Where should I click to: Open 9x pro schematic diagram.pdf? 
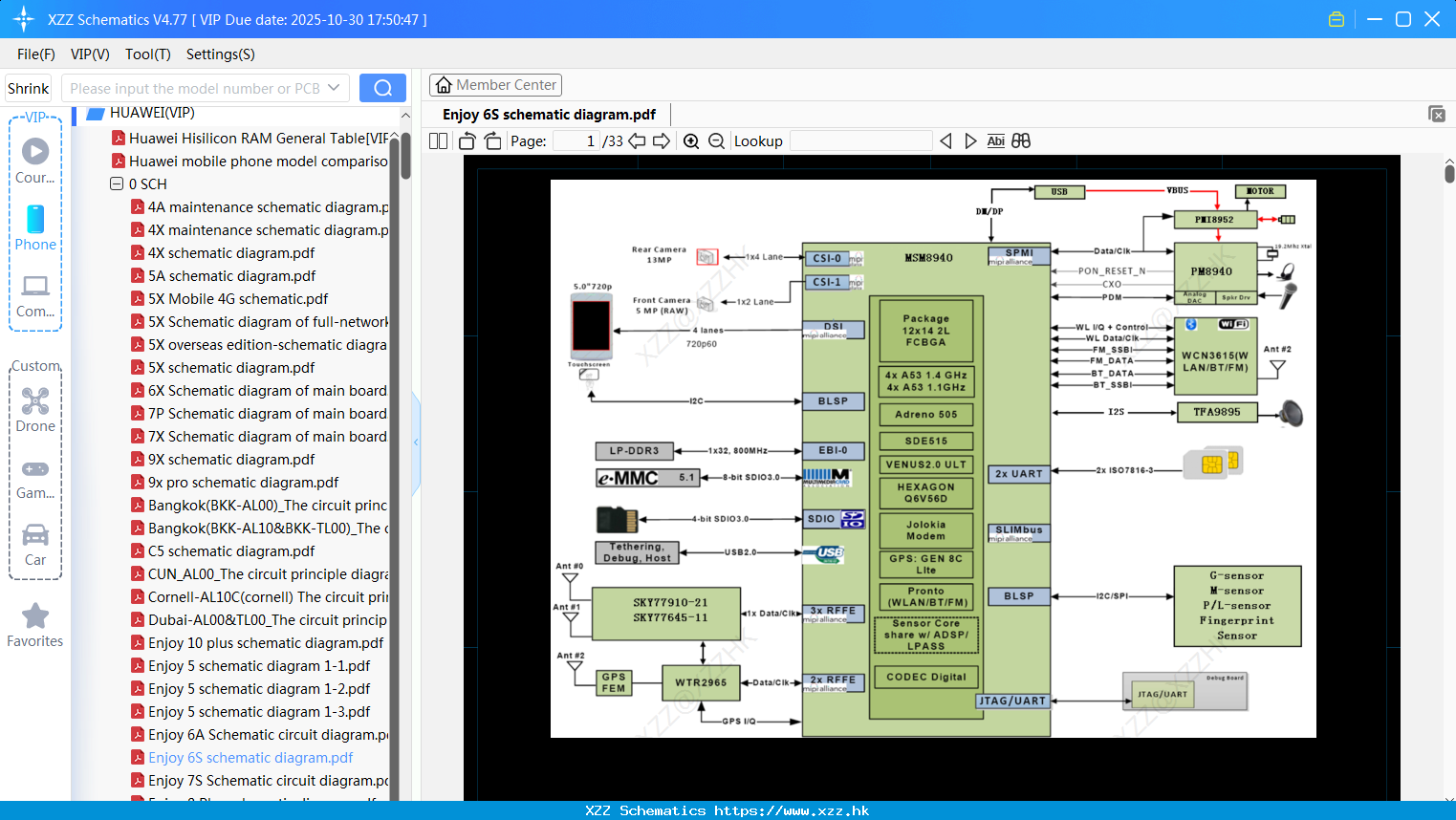click(x=234, y=482)
